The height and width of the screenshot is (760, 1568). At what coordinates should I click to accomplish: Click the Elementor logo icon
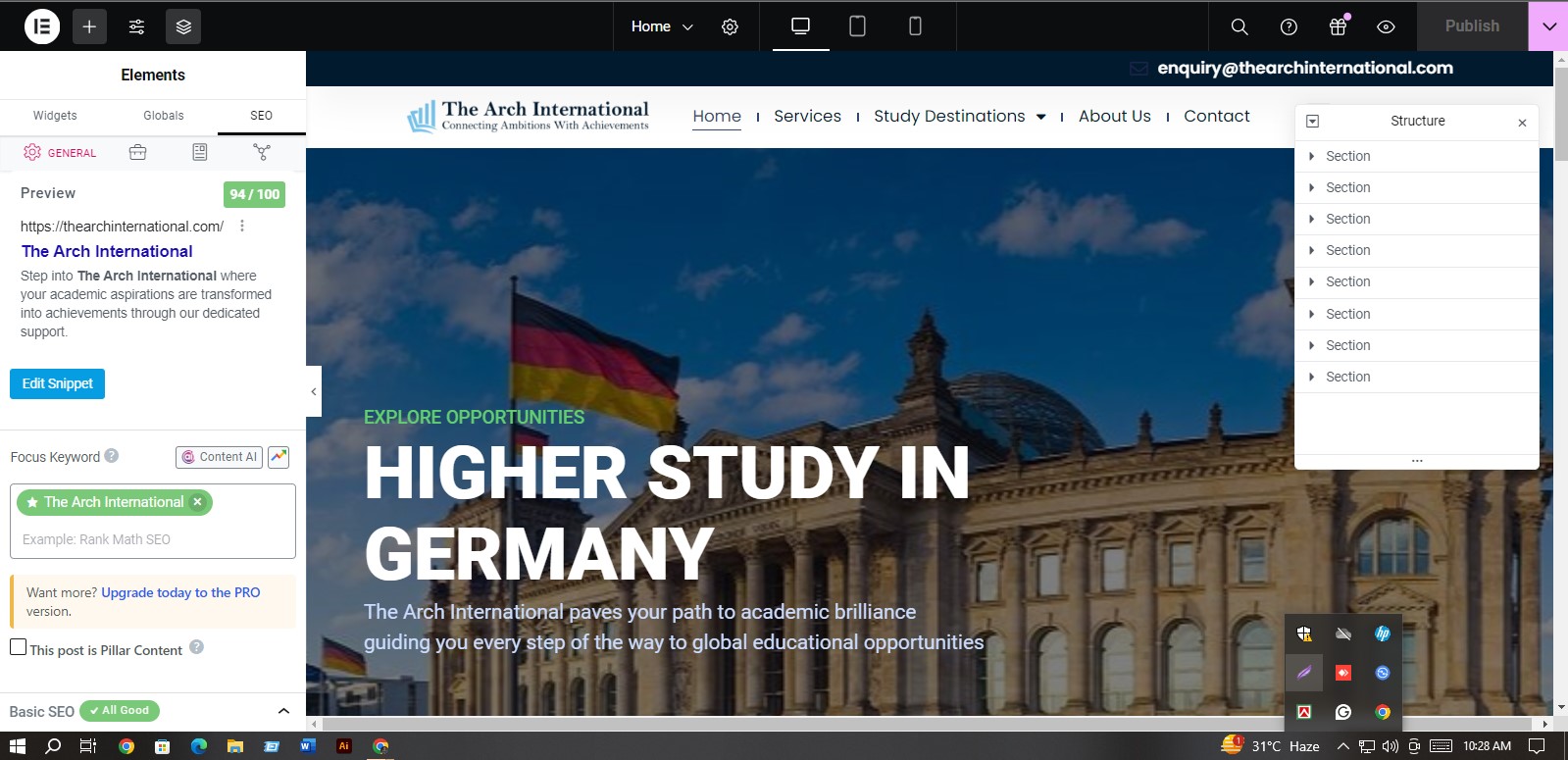(x=42, y=26)
